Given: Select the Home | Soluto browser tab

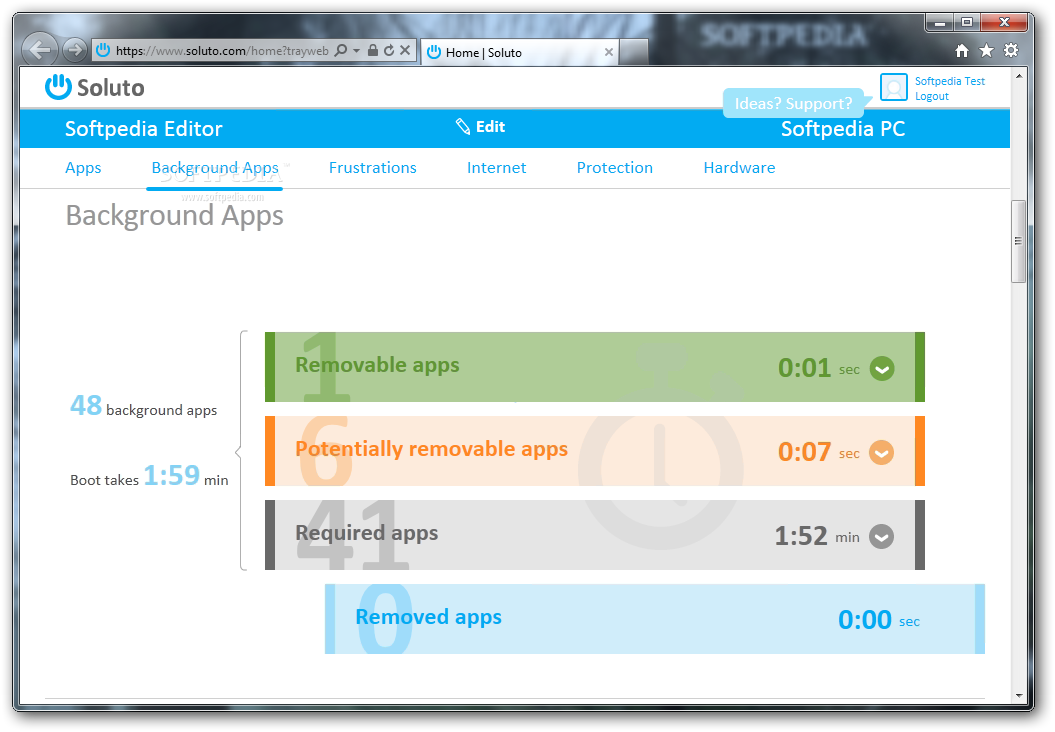Looking at the screenshot, I should 519,52.
